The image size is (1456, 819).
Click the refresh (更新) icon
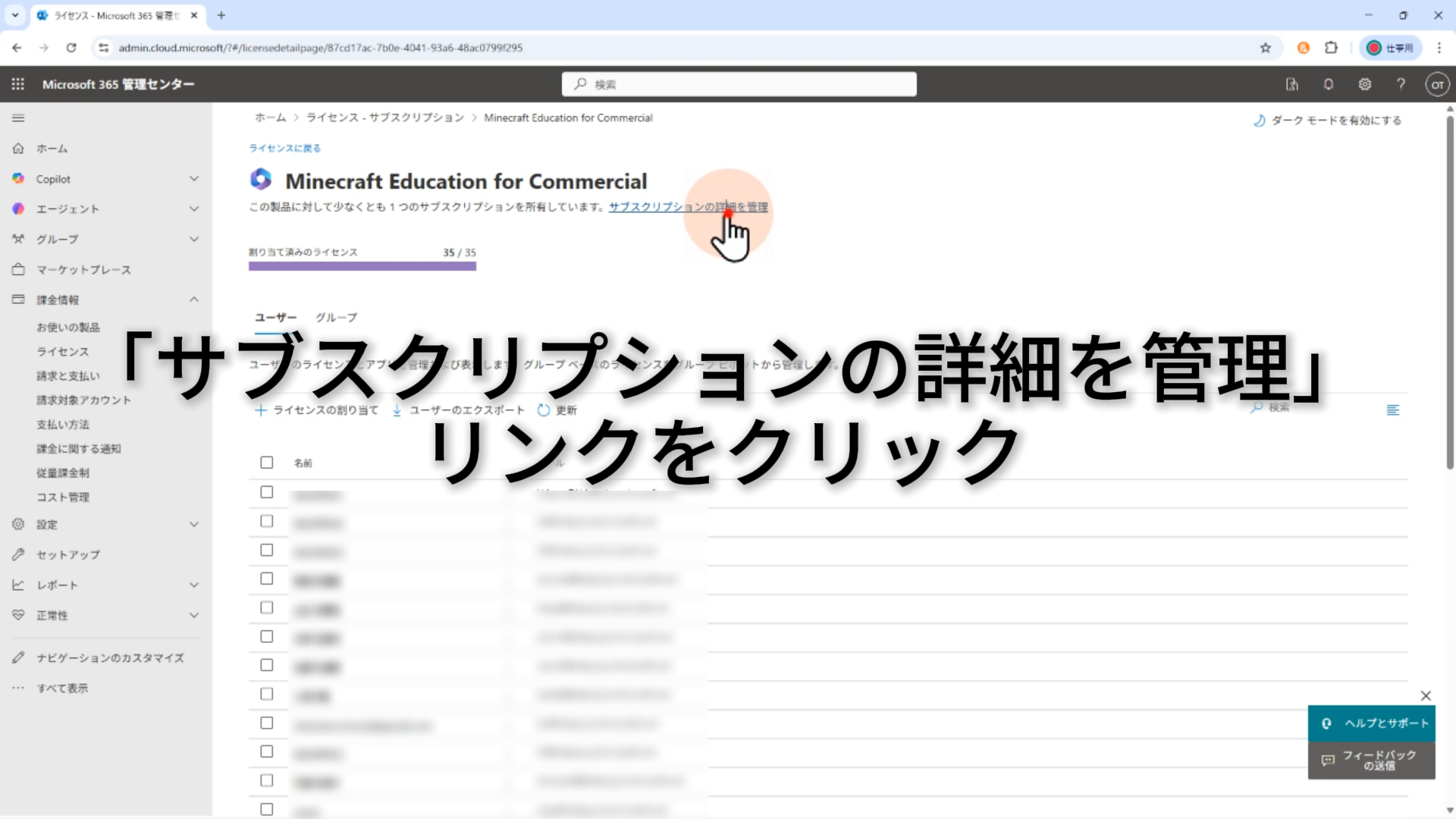coord(543,410)
